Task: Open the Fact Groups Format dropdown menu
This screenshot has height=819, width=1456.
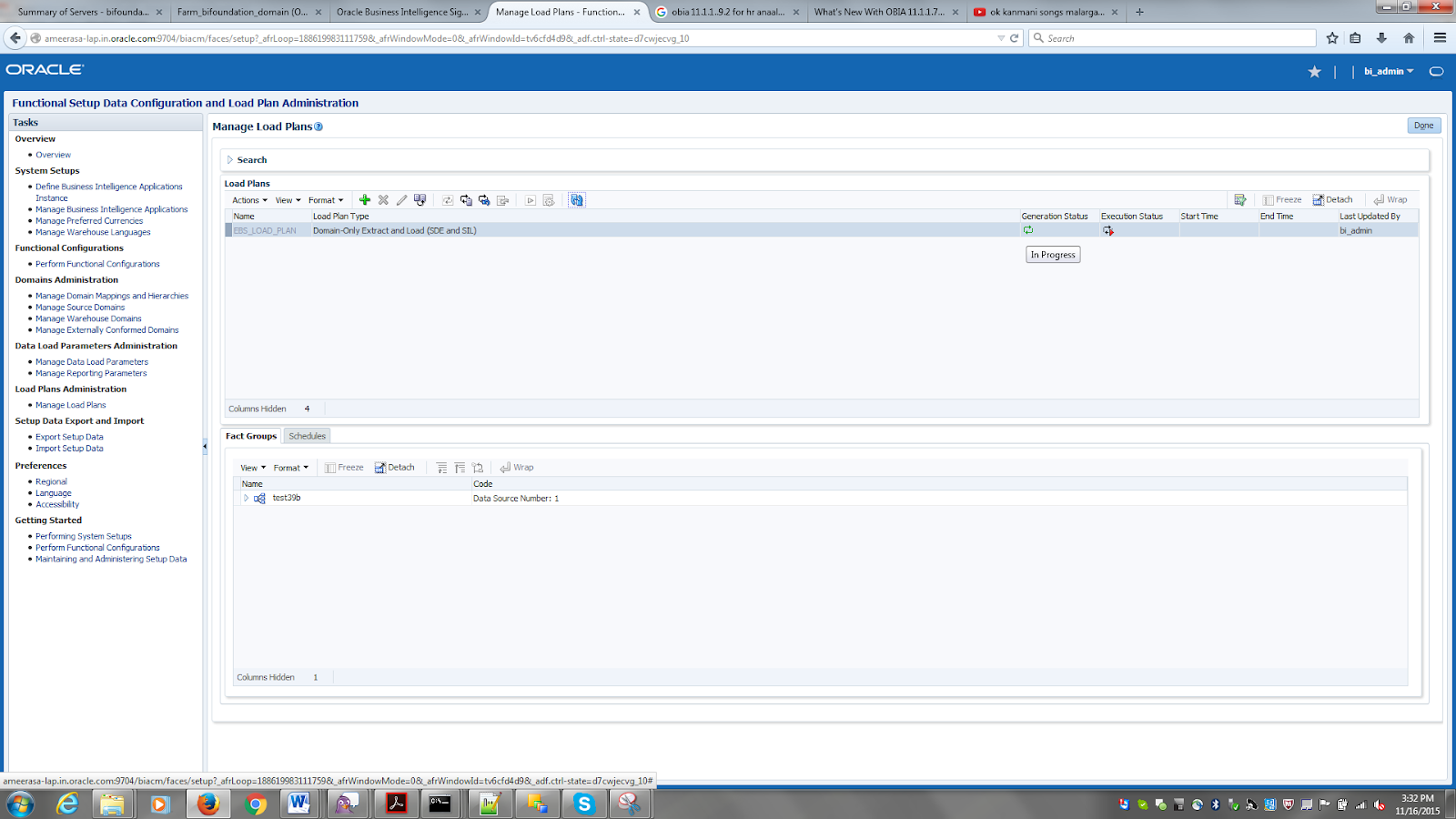Action: pyautogui.click(x=291, y=468)
